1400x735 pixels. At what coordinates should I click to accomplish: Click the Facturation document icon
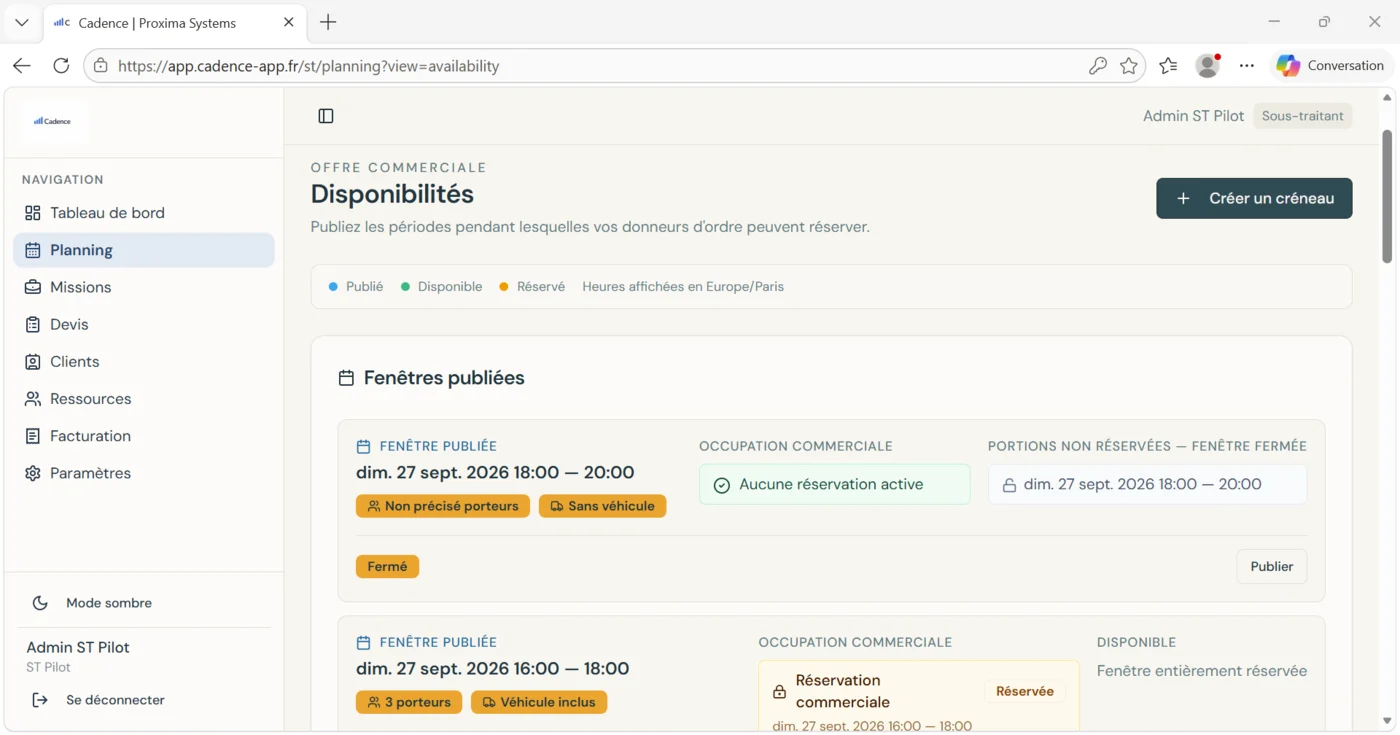point(33,436)
